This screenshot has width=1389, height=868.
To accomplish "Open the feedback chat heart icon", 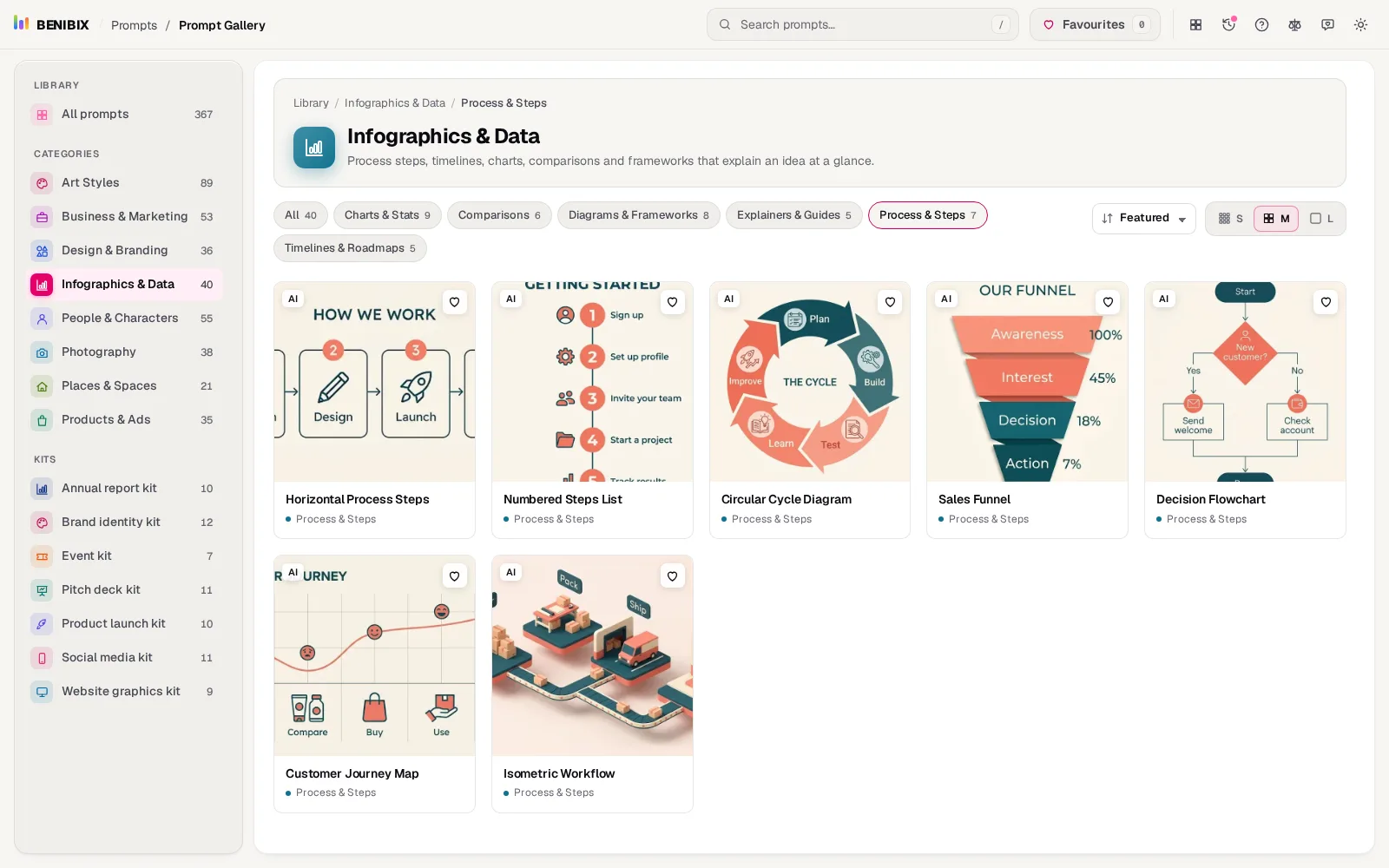I will tap(1327, 25).
